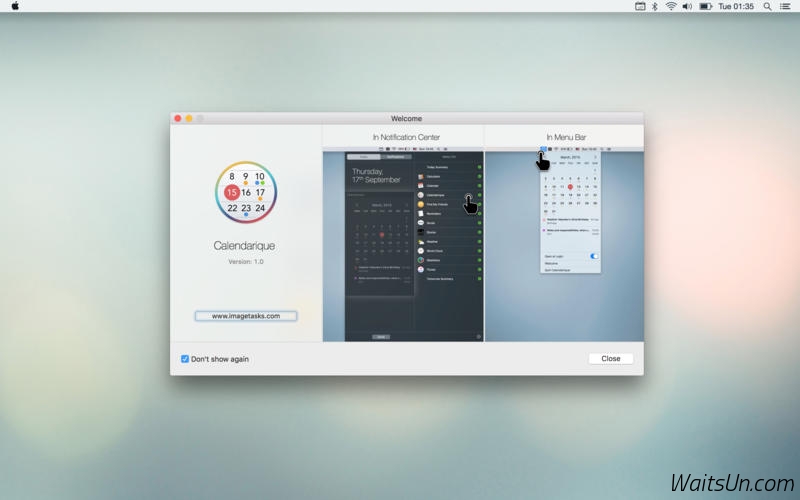This screenshot has width=800, height=500.
Task: Uncheck Don't show again checkbox
Action: pyautogui.click(x=185, y=359)
